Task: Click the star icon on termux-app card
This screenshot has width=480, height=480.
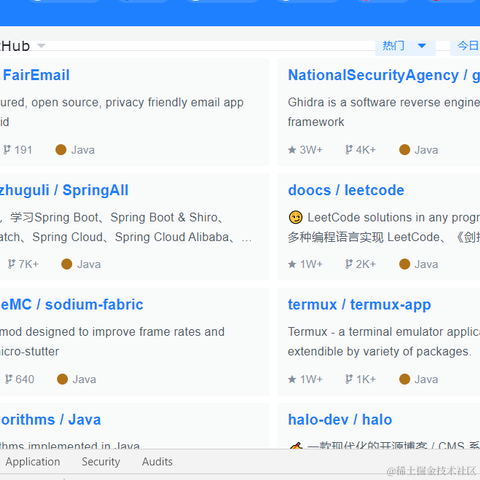Action: [x=292, y=379]
